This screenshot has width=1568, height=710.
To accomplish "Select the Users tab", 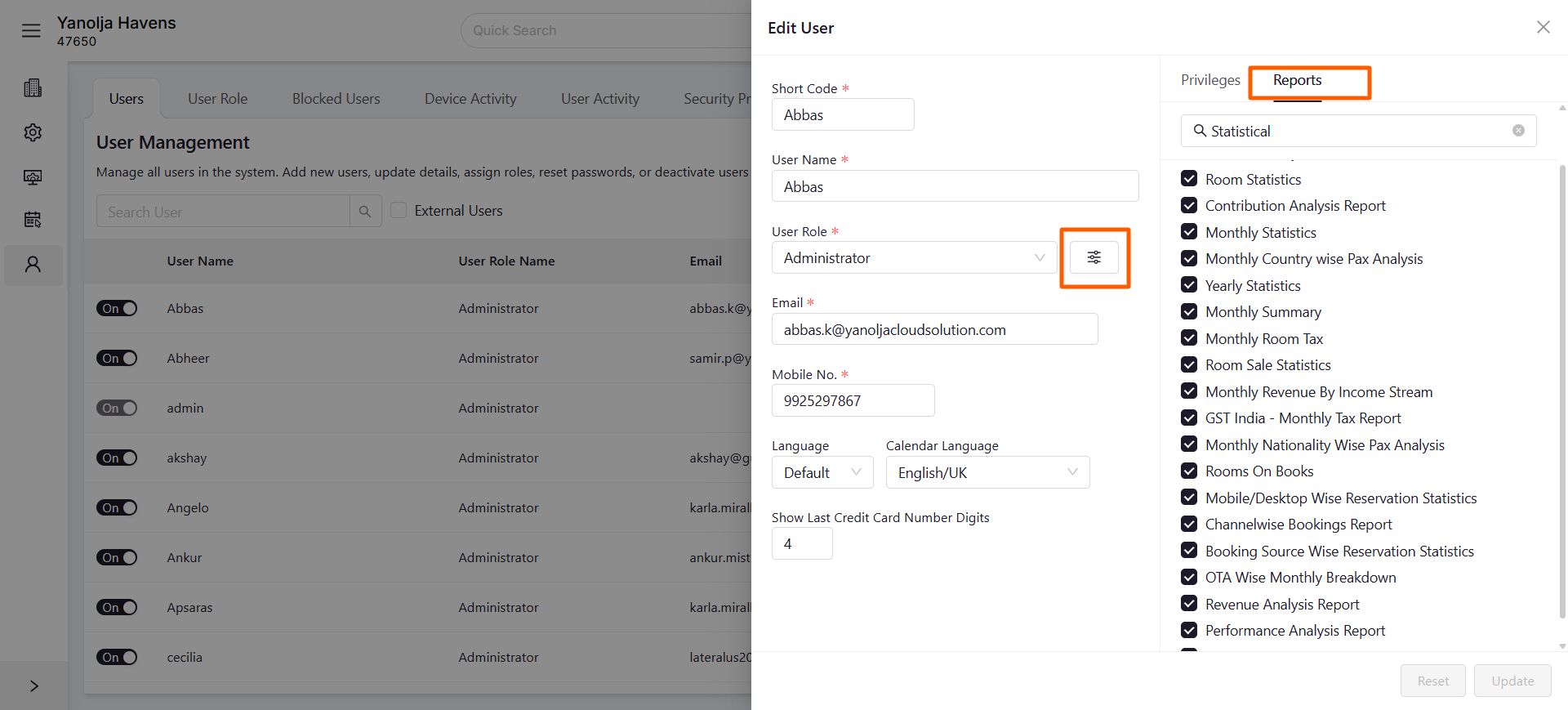I will coord(127,99).
